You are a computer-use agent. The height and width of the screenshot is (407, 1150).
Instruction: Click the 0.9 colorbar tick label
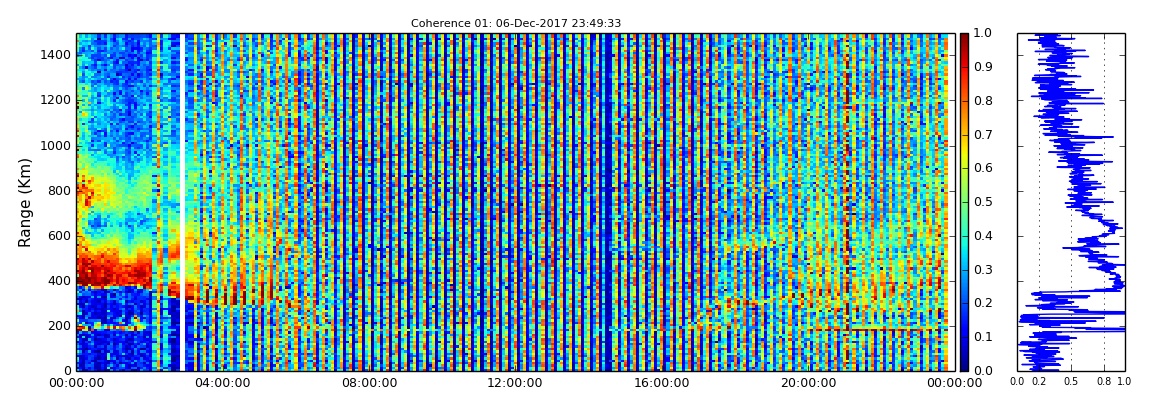pyautogui.click(x=982, y=67)
